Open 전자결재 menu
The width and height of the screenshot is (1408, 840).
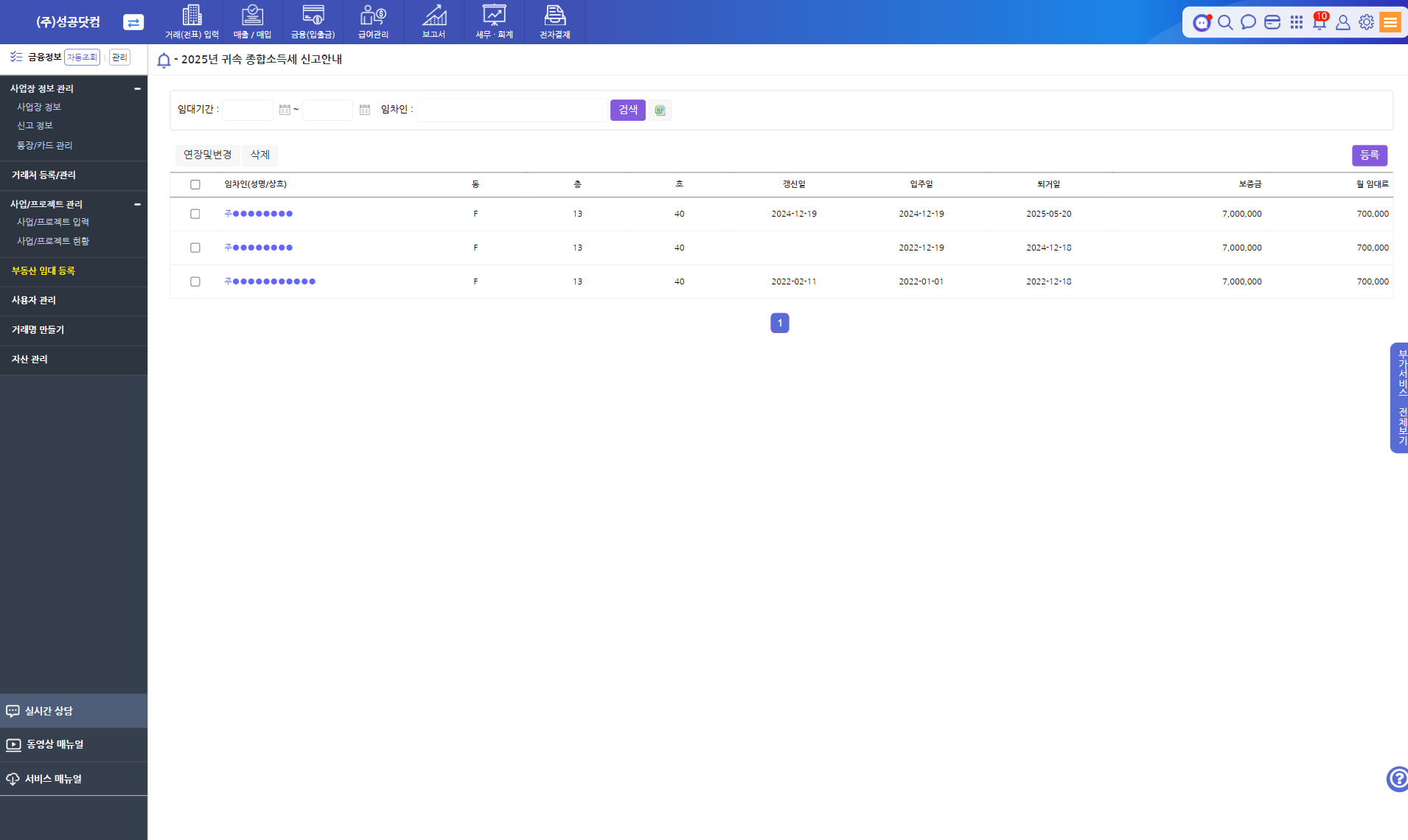tap(554, 22)
